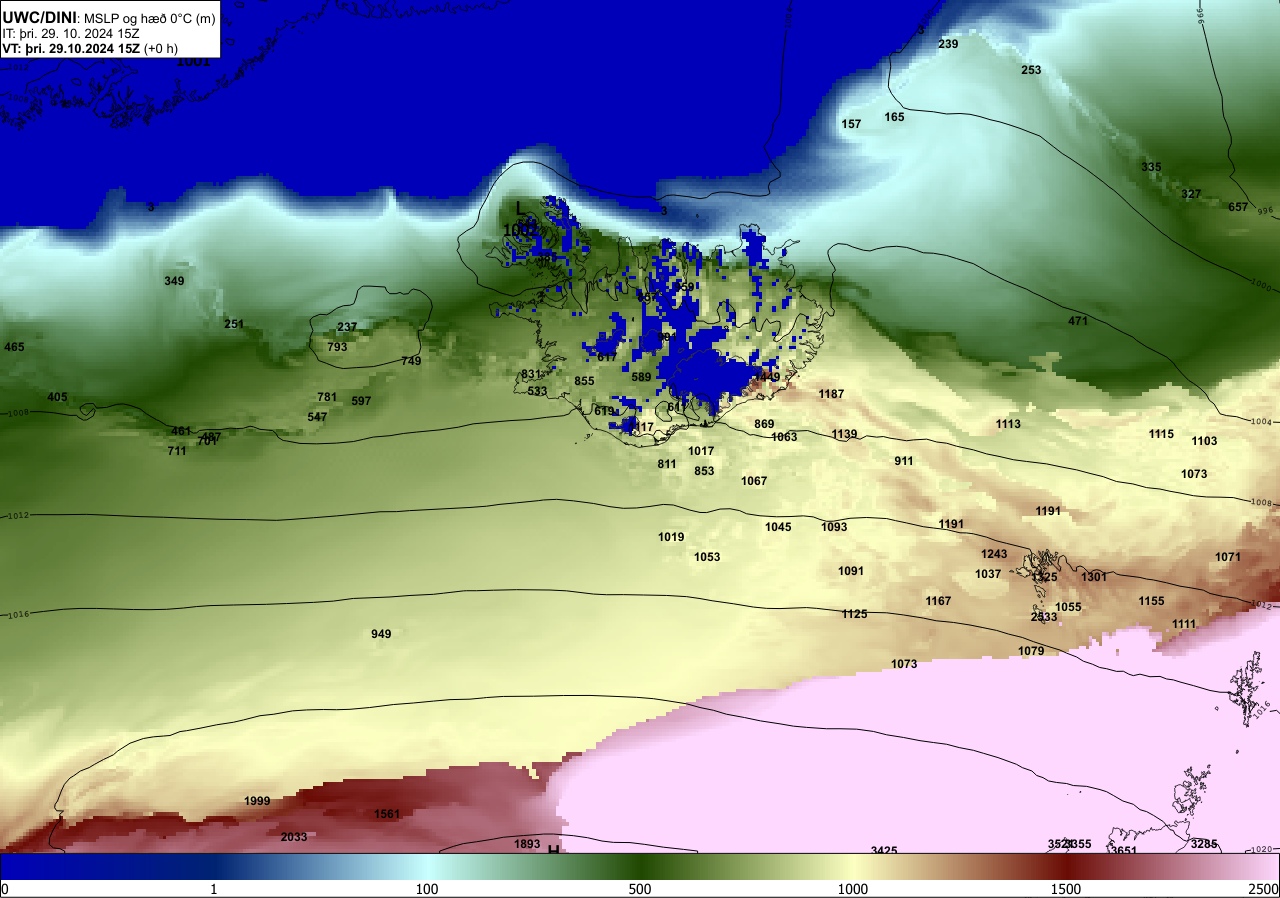Click the freezing level value 1243
Screen dimensions: 1280x898
pyautogui.click(x=994, y=554)
